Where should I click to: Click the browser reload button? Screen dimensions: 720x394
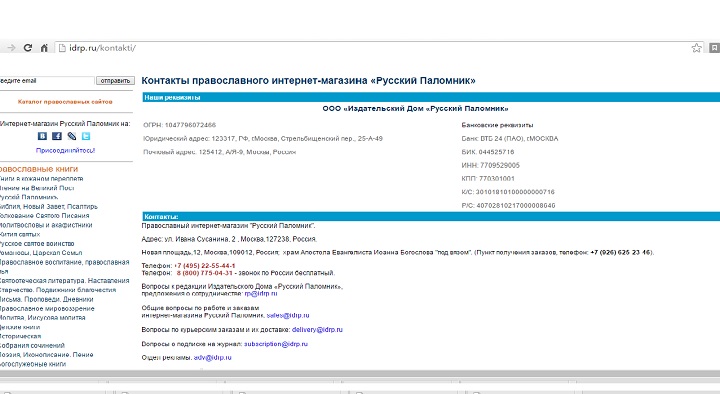coord(28,48)
